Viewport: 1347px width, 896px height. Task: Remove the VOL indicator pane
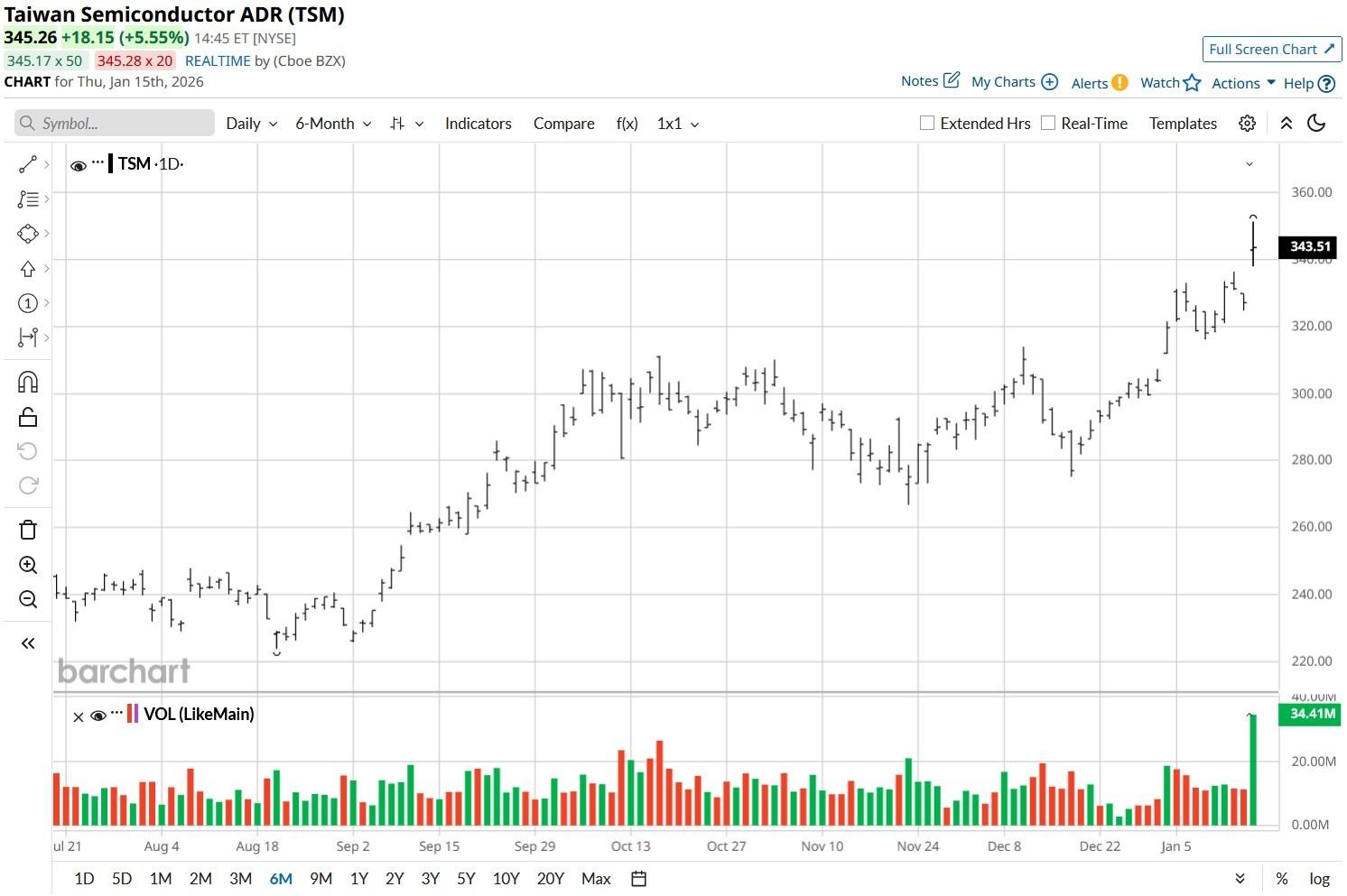coord(79,716)
